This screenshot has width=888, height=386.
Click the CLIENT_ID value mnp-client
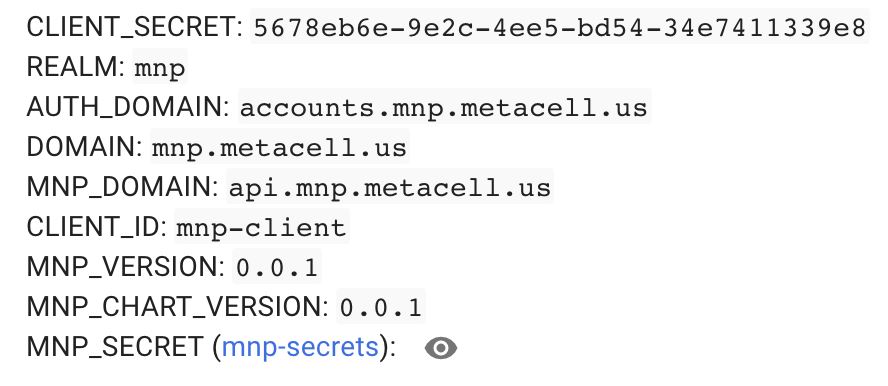click(262, 226)
